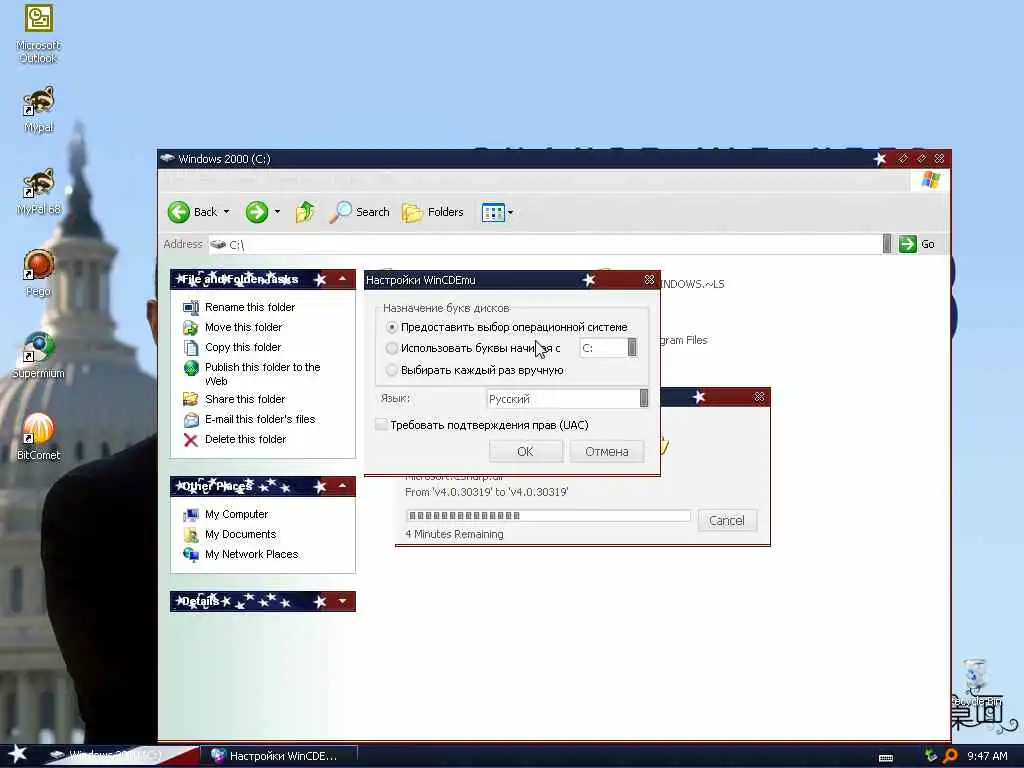This screenshot has height=768, width=1024.
Task: Click the Move this folder icon
Action: coord(191,327)
